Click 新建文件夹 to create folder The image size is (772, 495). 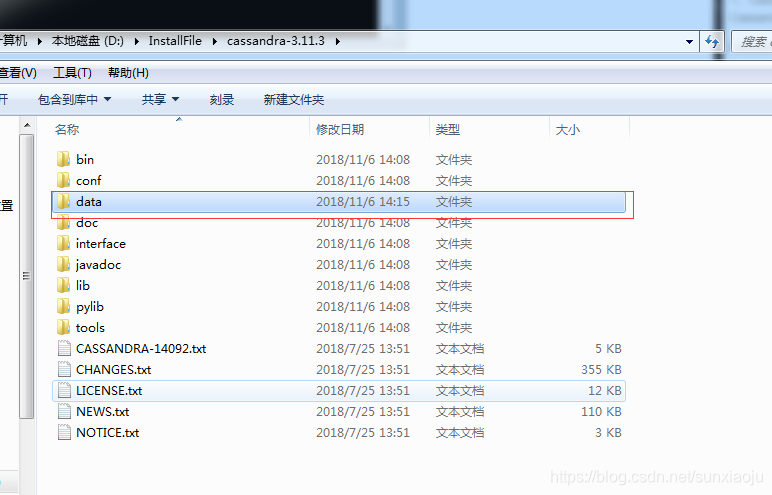click(x=293, y=100)
